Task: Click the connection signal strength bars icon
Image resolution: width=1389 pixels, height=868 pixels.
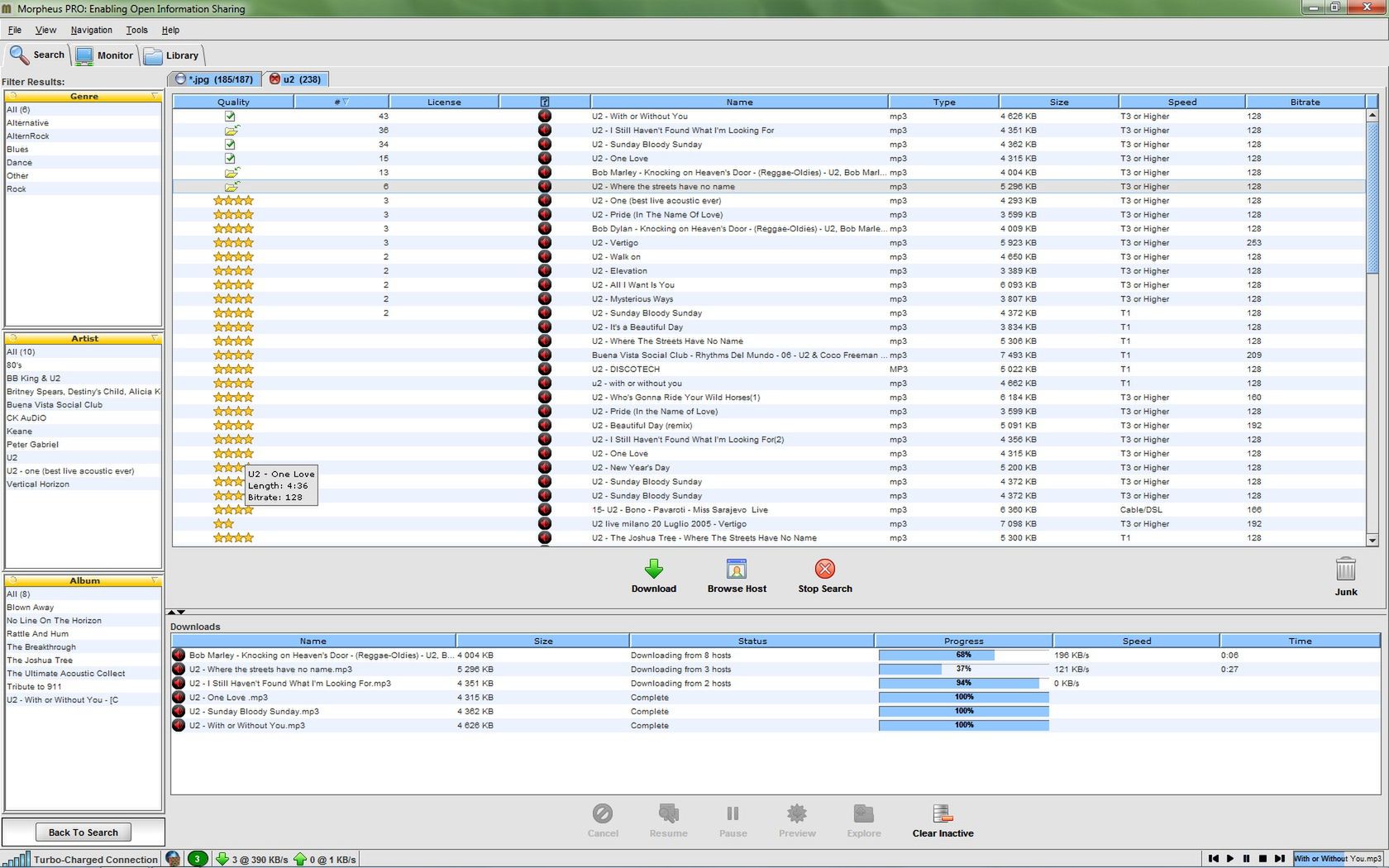Action: [x=17, y=859]
